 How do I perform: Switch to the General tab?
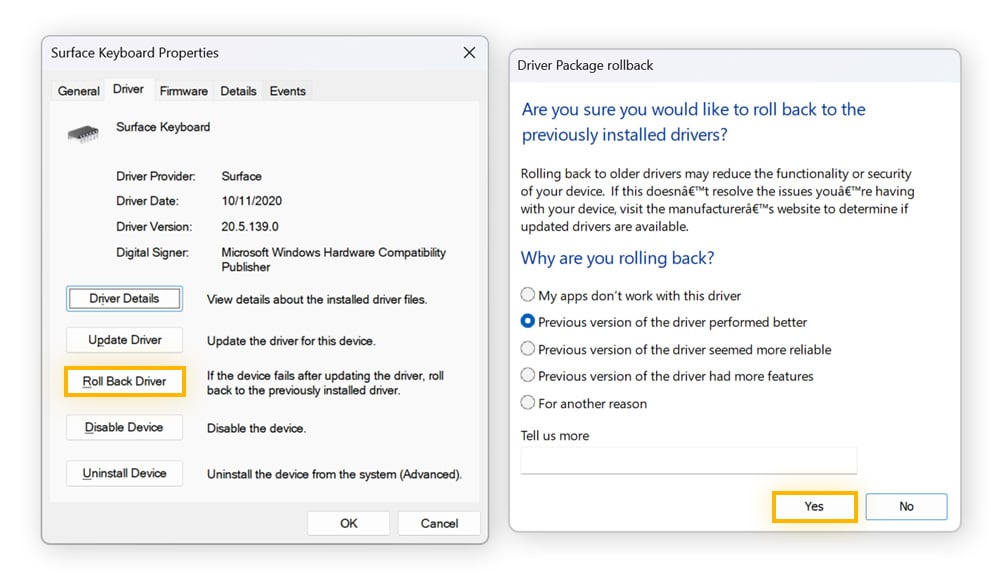pos(78,91)
